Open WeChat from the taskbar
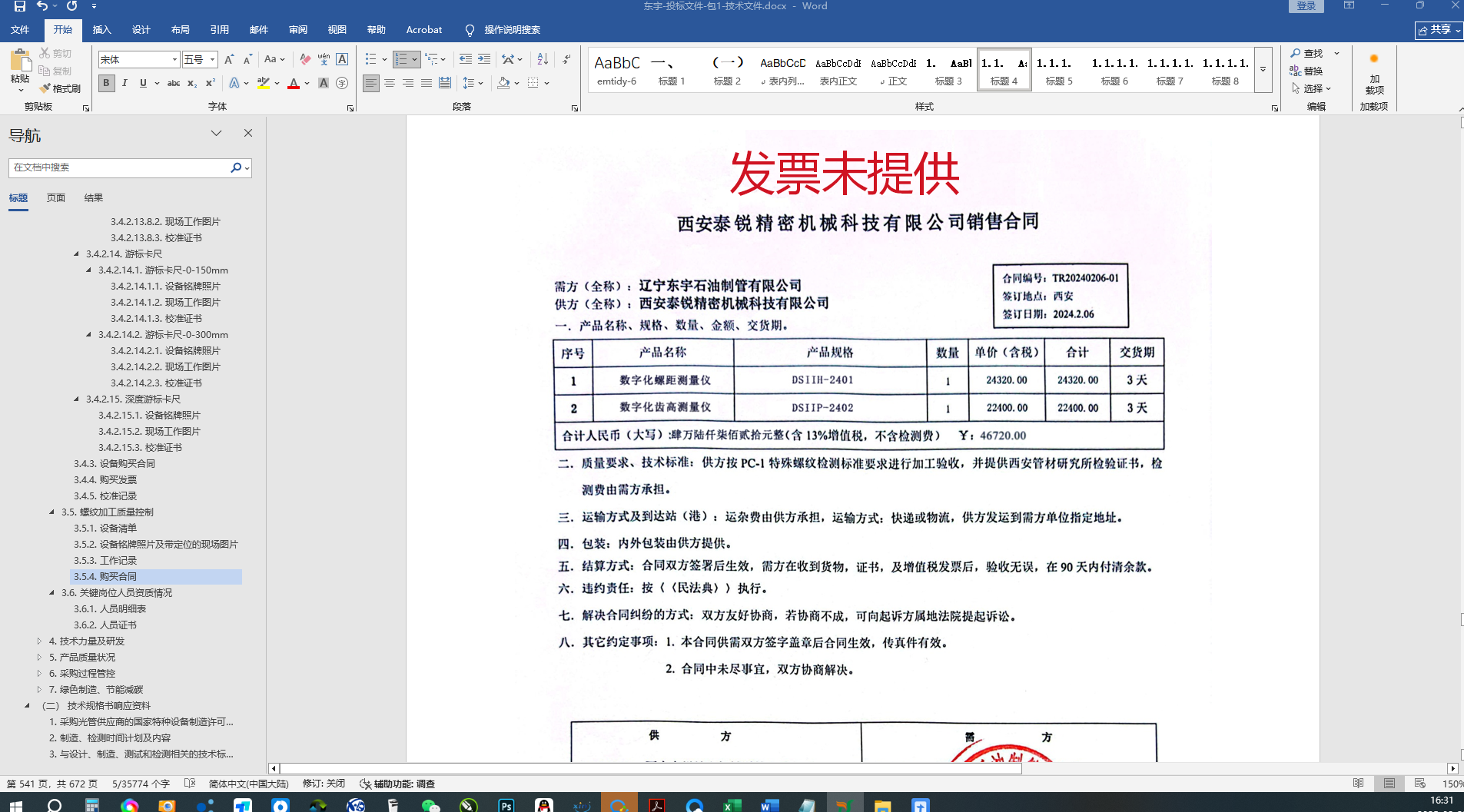This screenshot has width=1464, height=812. point(431,805)
